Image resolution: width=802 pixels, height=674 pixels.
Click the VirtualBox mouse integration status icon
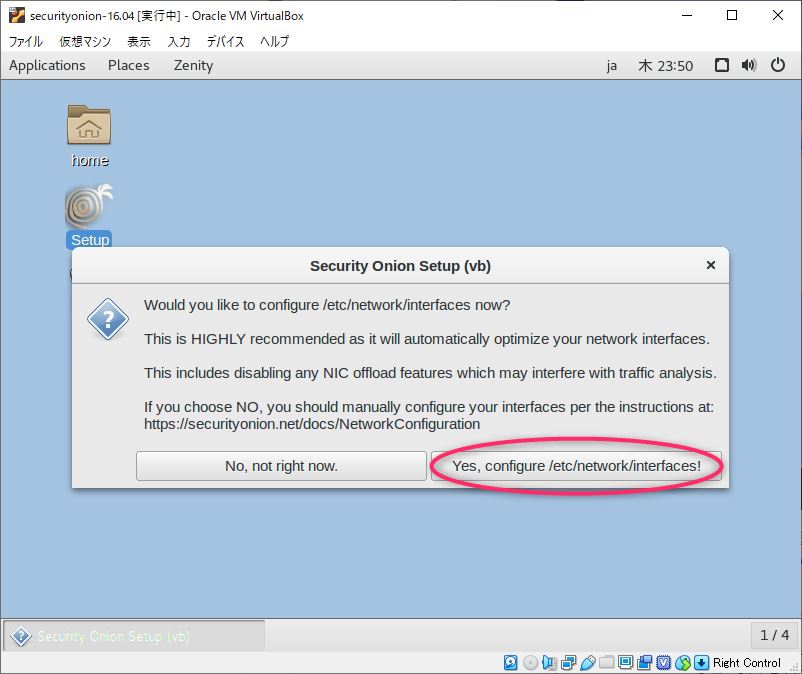click(683, 662)
